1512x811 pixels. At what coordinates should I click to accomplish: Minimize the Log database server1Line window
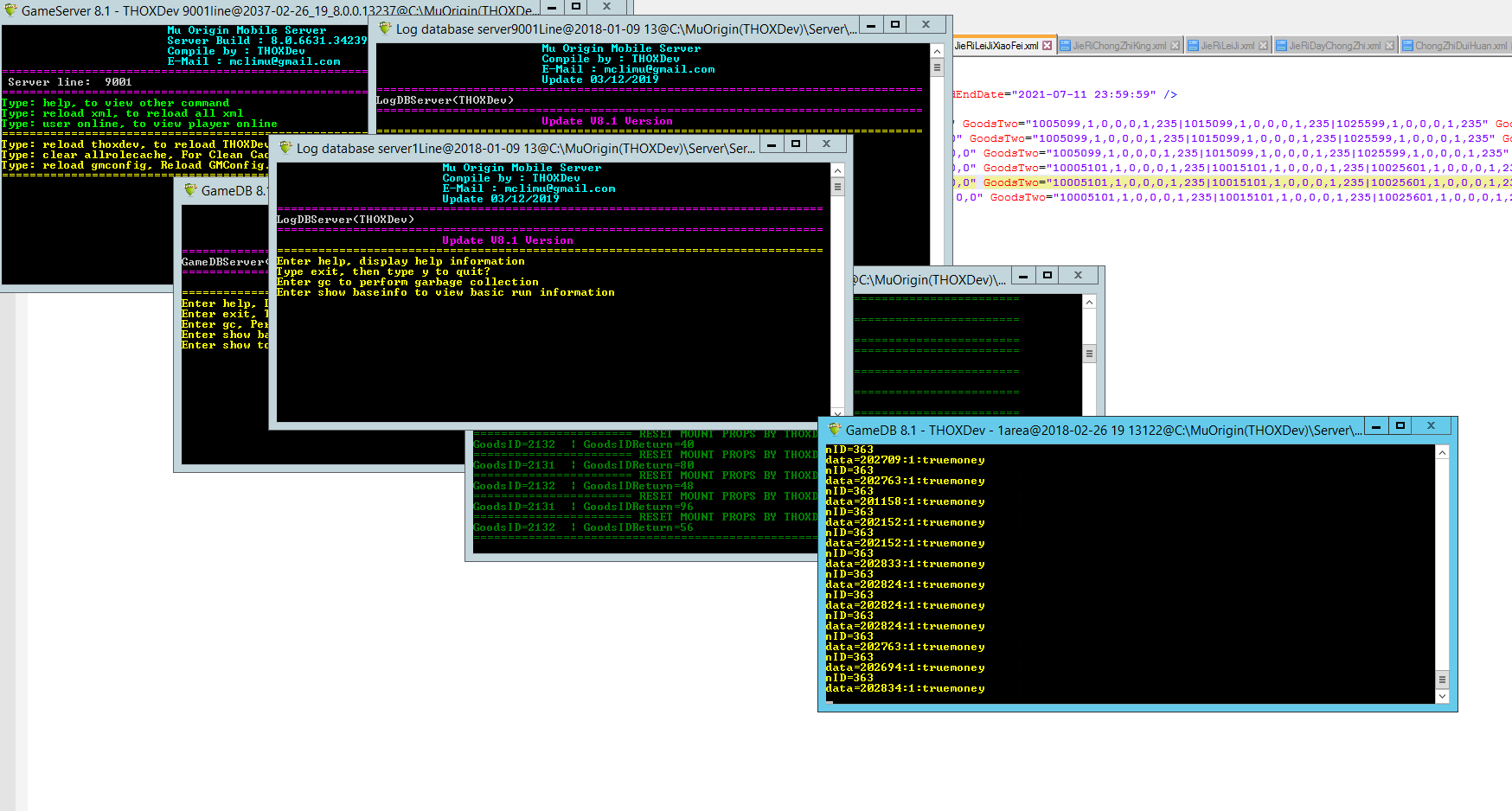coord(771,144)
